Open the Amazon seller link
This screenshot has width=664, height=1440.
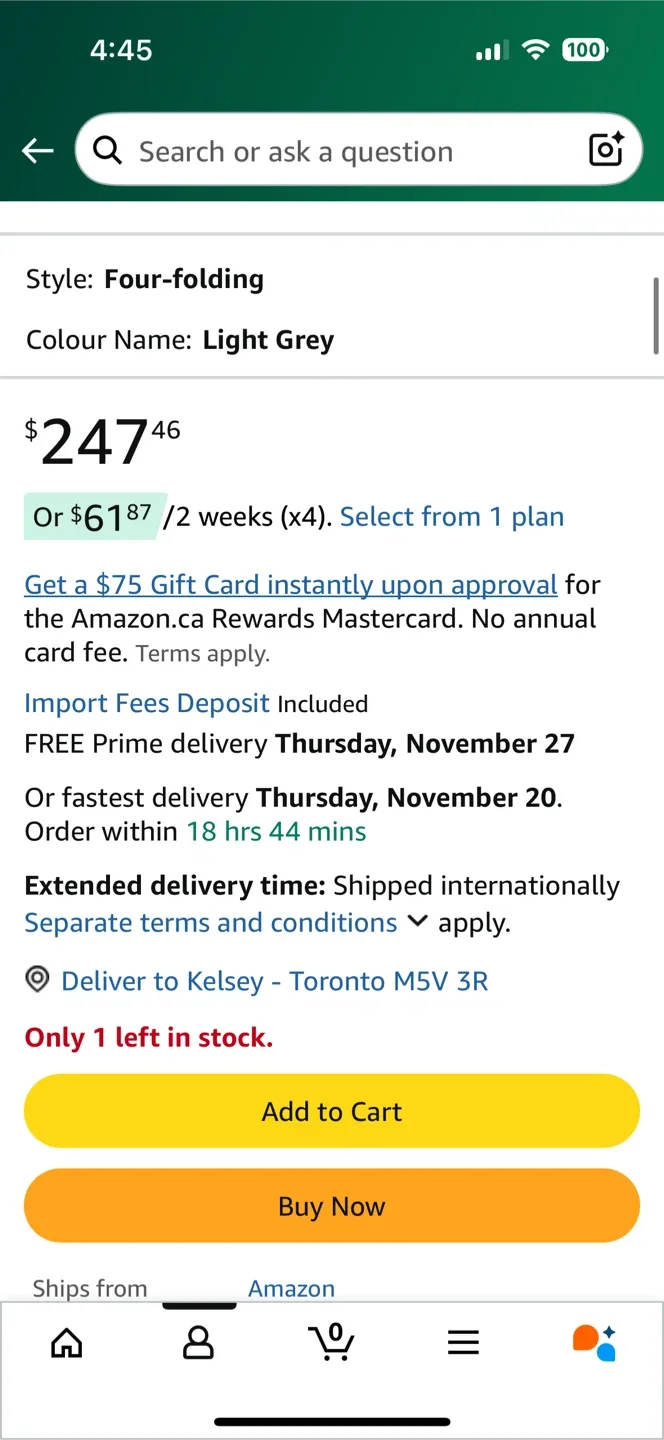291,1288
